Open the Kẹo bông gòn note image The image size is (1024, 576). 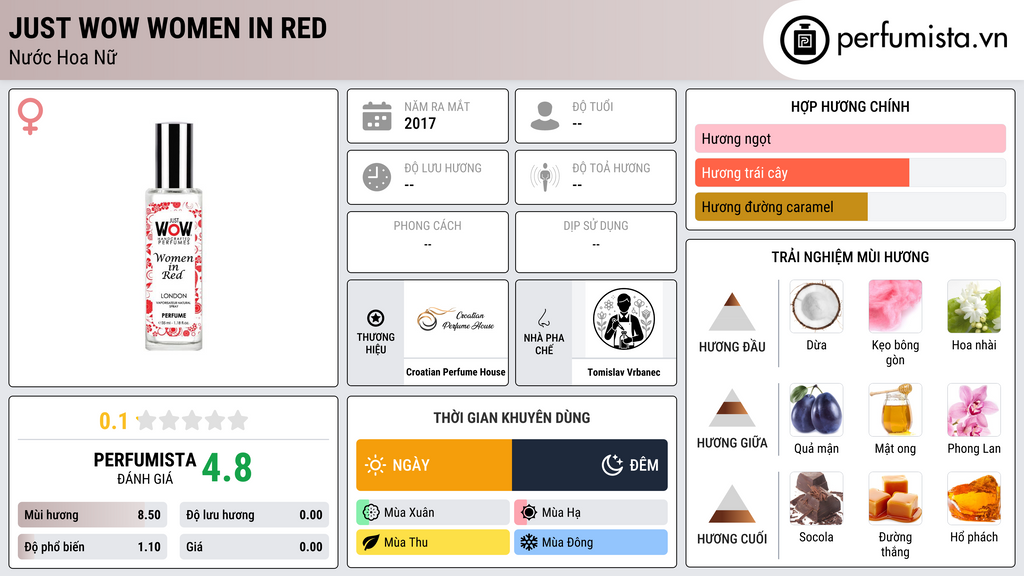pos(895,306)
